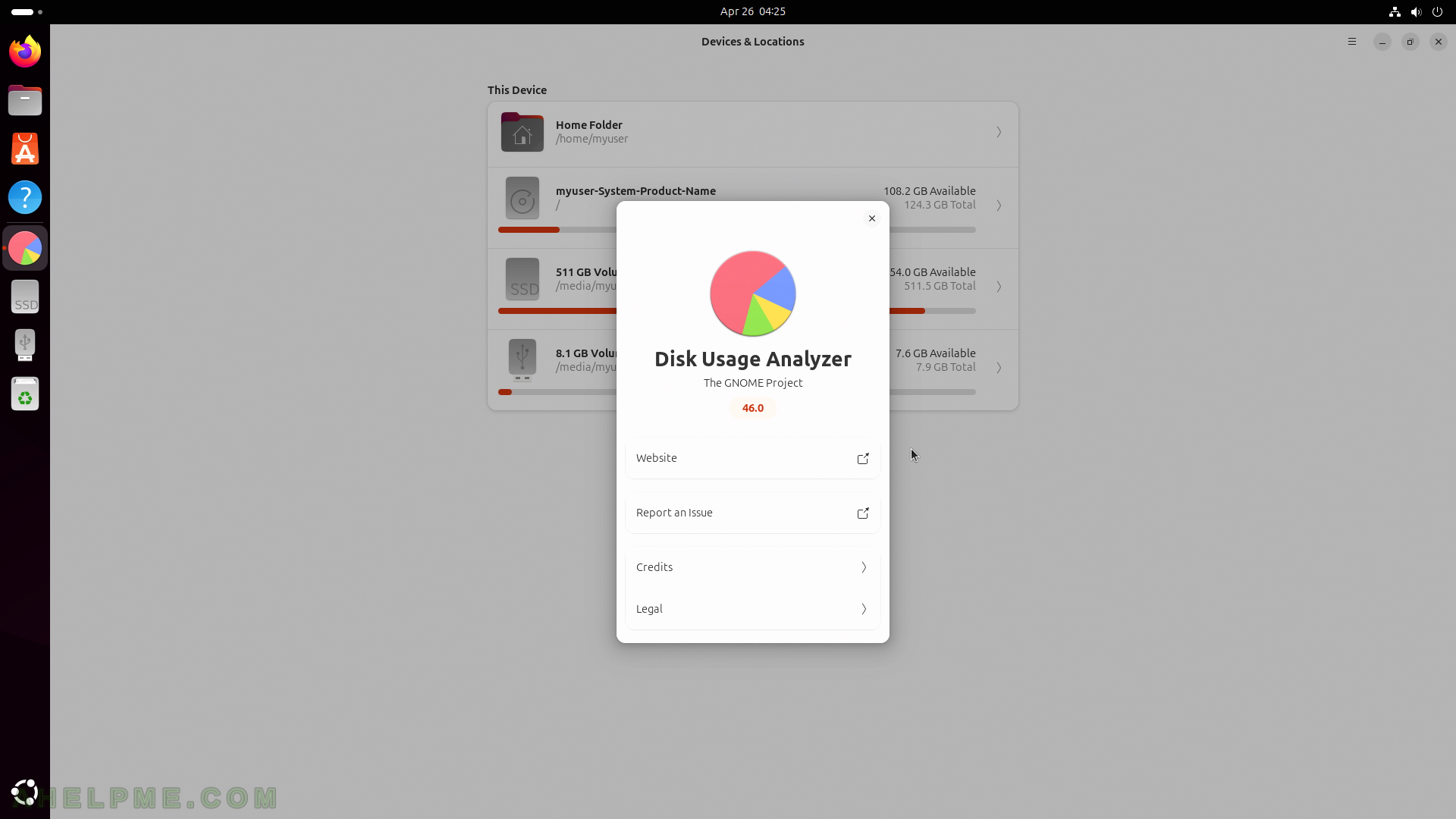Close the Devices & Locations window
The image size is (1456, 819).
1438,42
